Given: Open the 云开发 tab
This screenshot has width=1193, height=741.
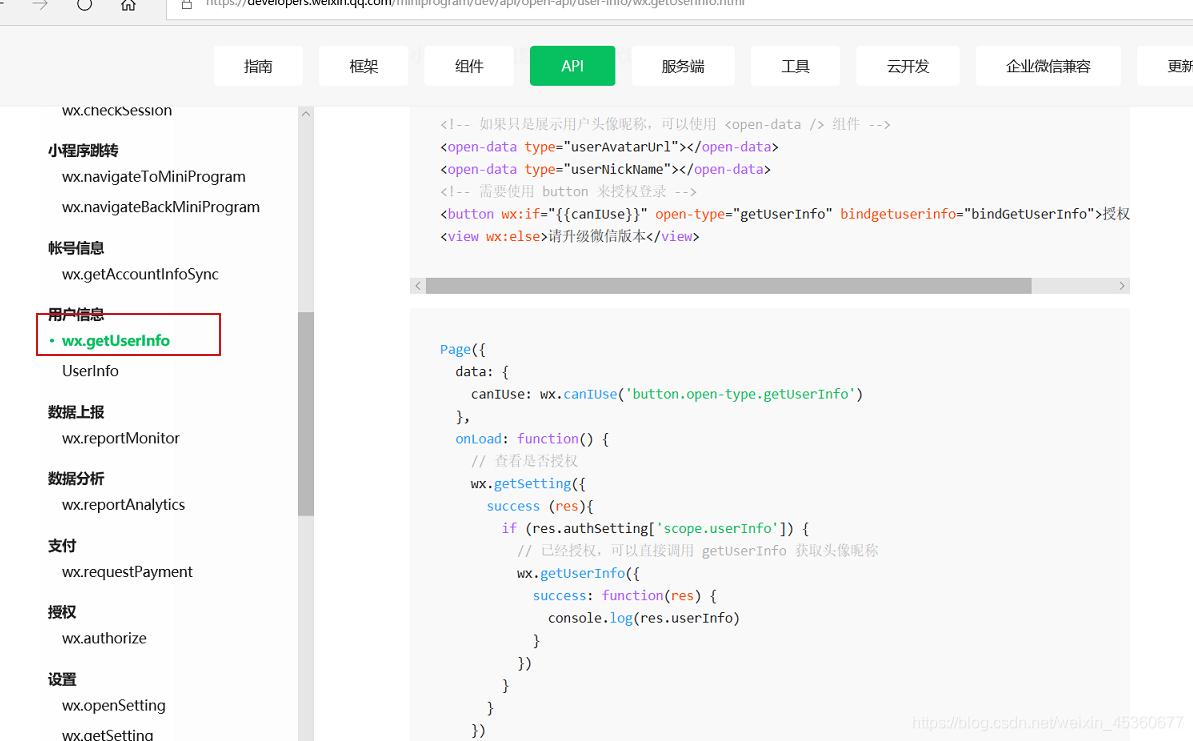Looking at the screenshot, I should pos(908,66).
